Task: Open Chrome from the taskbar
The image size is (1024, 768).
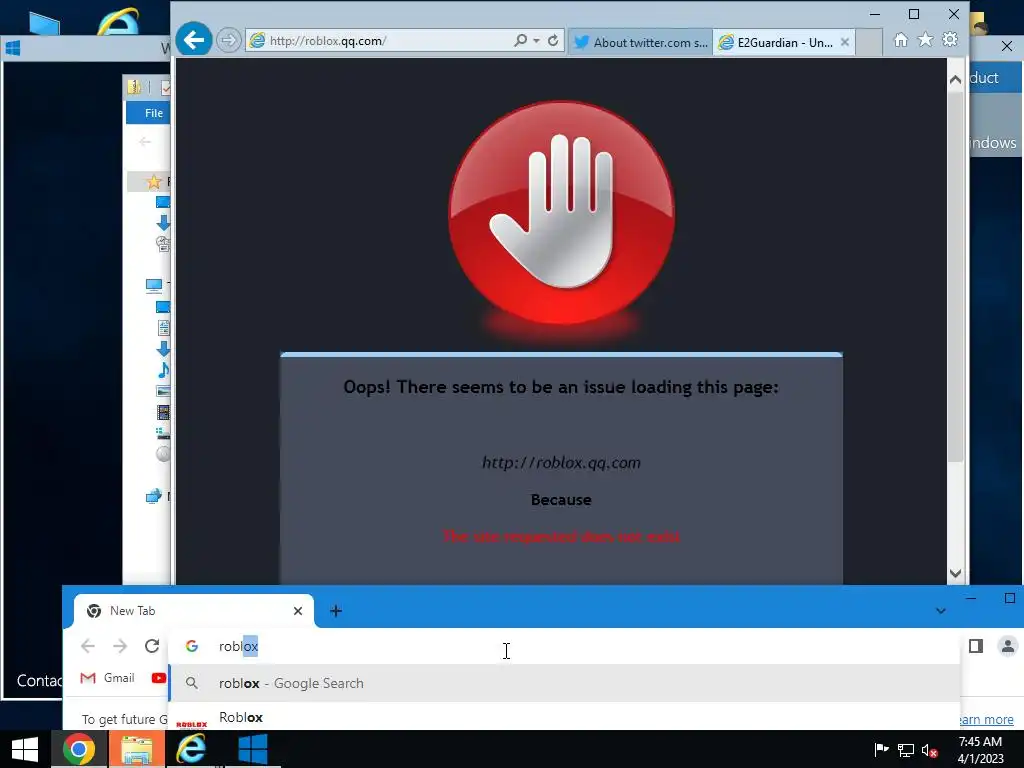Action: (79, 749)
